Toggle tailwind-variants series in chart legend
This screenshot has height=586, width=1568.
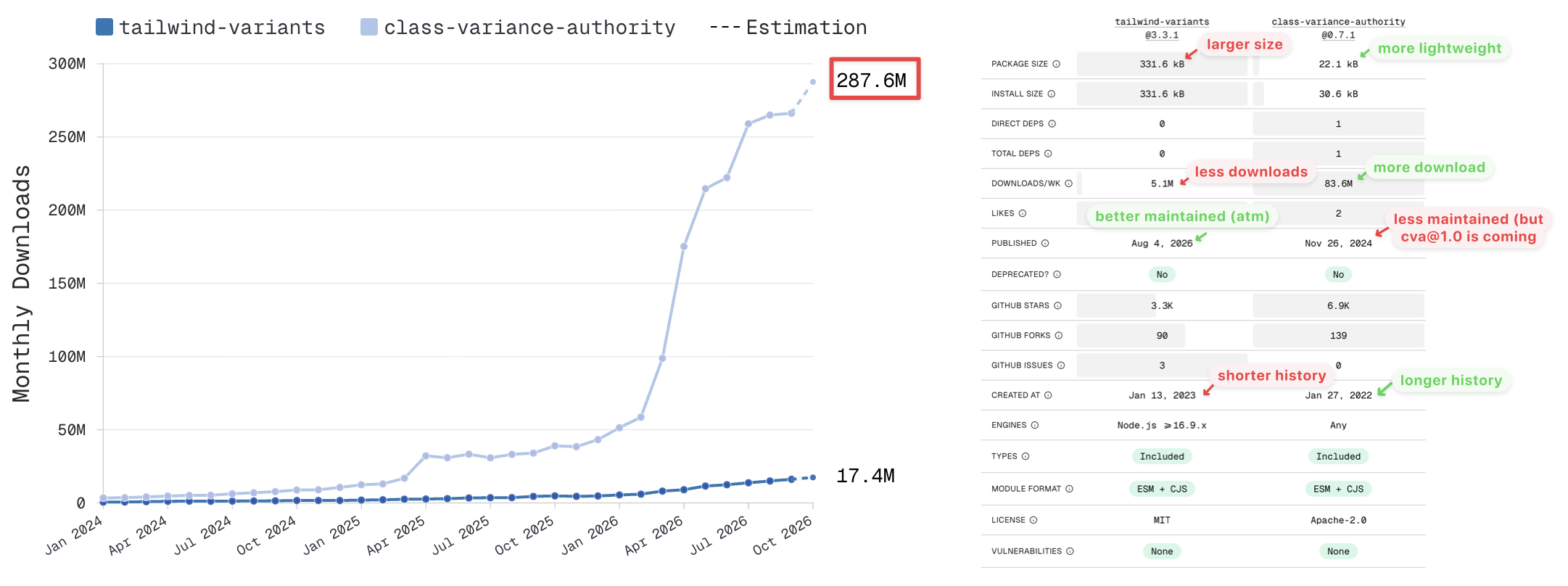point(210,28)
